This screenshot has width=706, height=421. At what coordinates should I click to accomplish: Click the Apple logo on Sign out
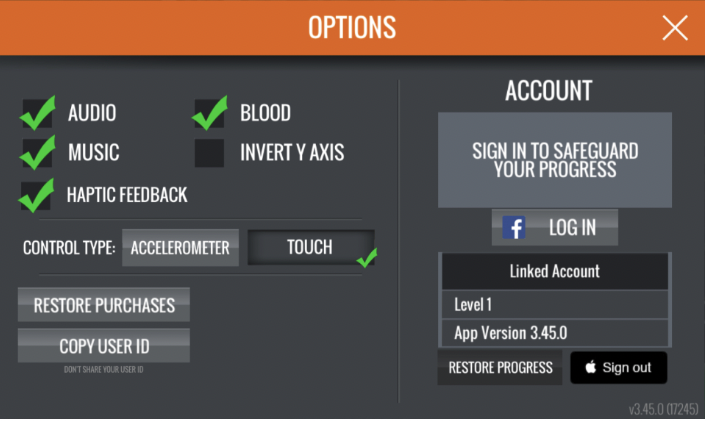point(591,368)
